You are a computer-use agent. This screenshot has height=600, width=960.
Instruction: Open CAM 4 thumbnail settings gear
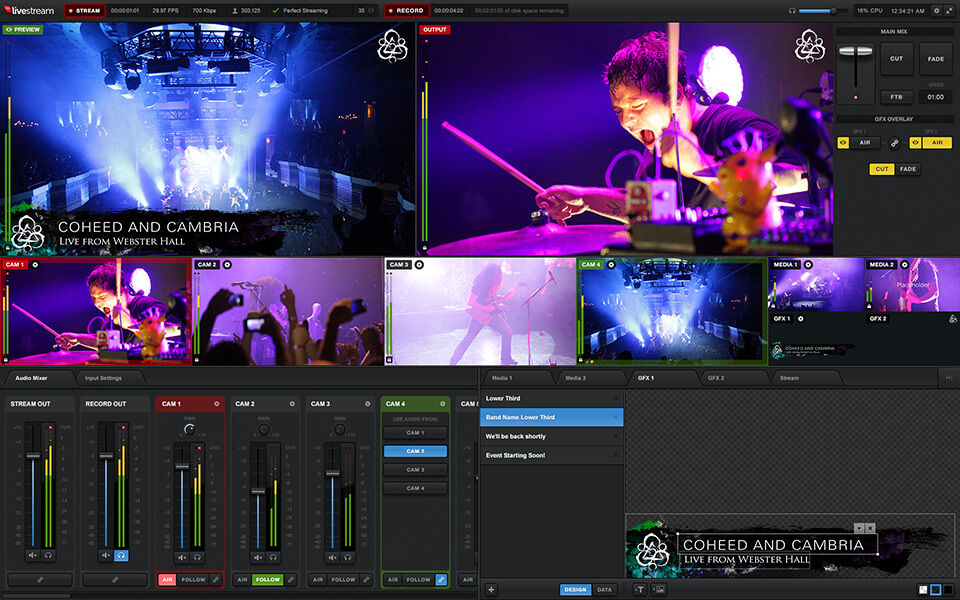click(611, 264)
